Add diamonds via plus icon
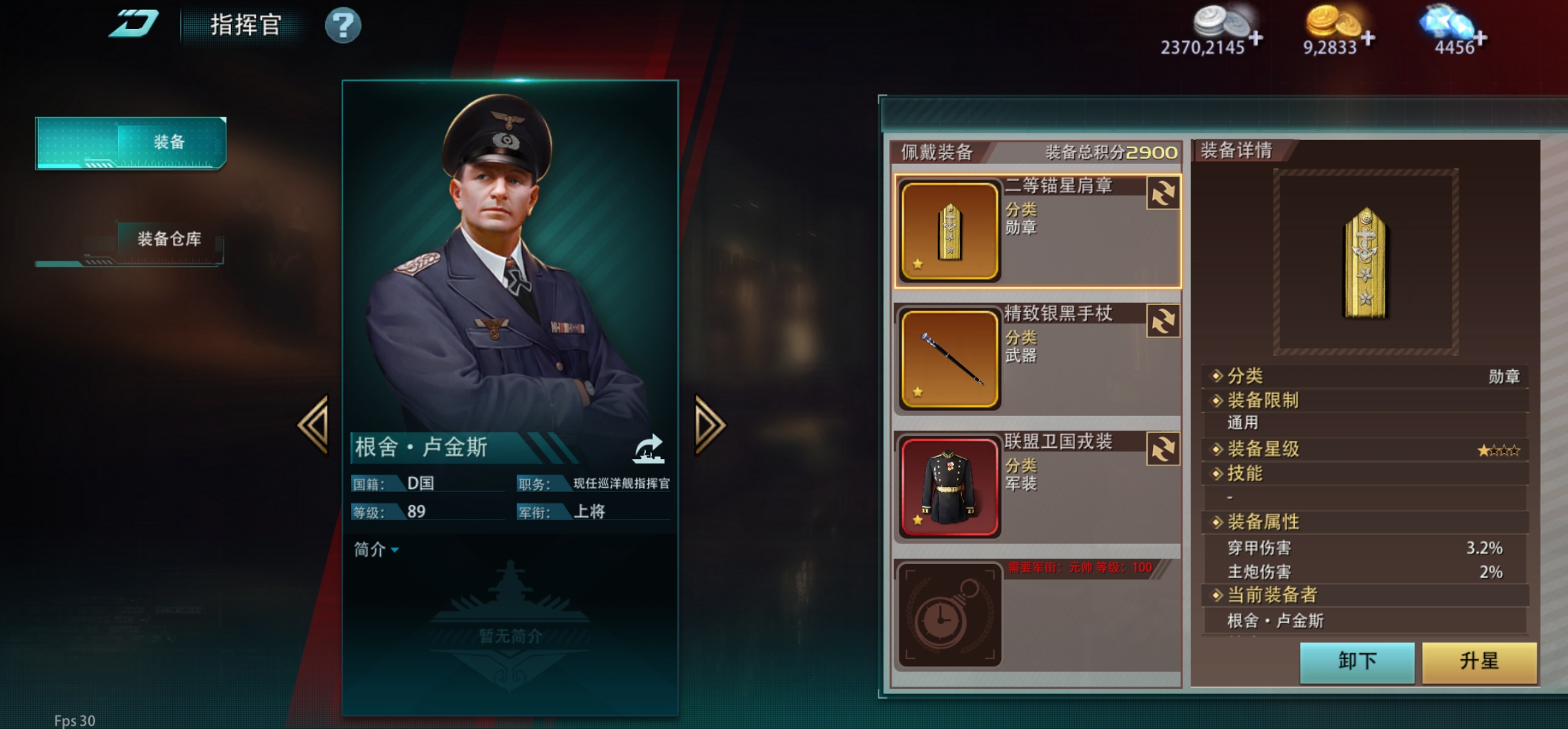 pyautogui.click(x=1480, y=38)
